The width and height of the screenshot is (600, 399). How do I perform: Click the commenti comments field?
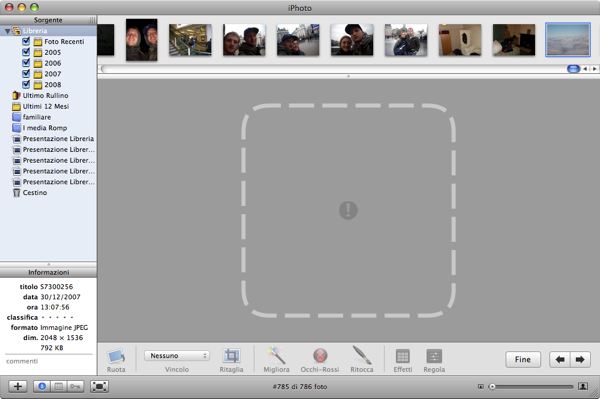(x=49, y=362)
